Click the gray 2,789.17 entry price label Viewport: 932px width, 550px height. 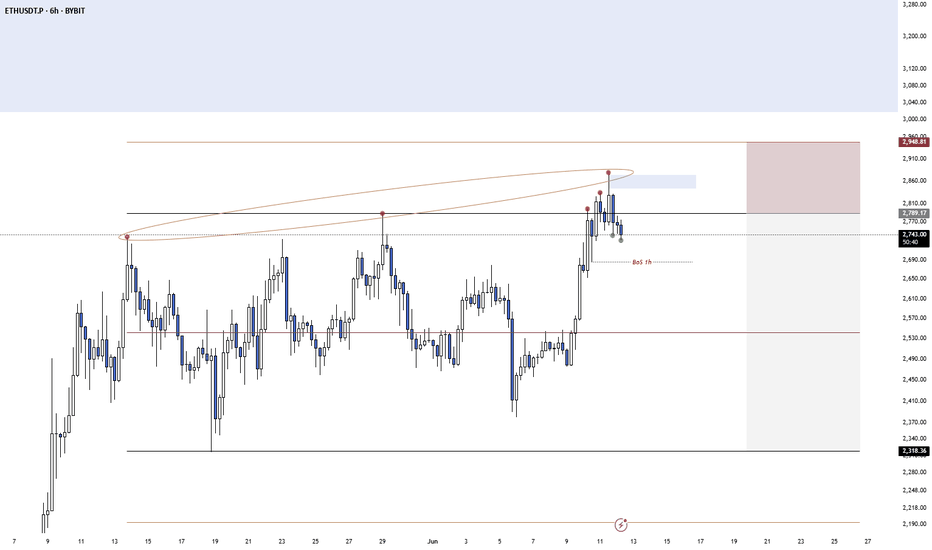(x=914, y=213)
